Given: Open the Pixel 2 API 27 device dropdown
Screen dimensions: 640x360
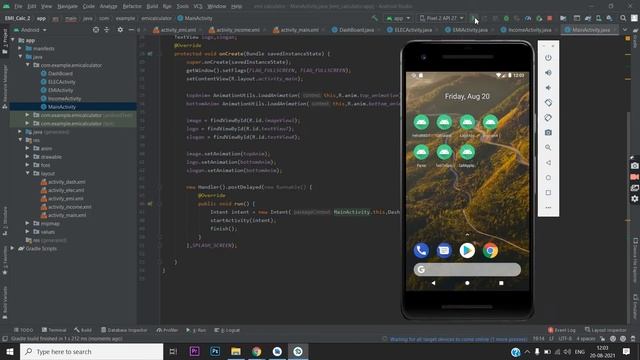Looking at the screenshot, I should (x=442, y=18).
